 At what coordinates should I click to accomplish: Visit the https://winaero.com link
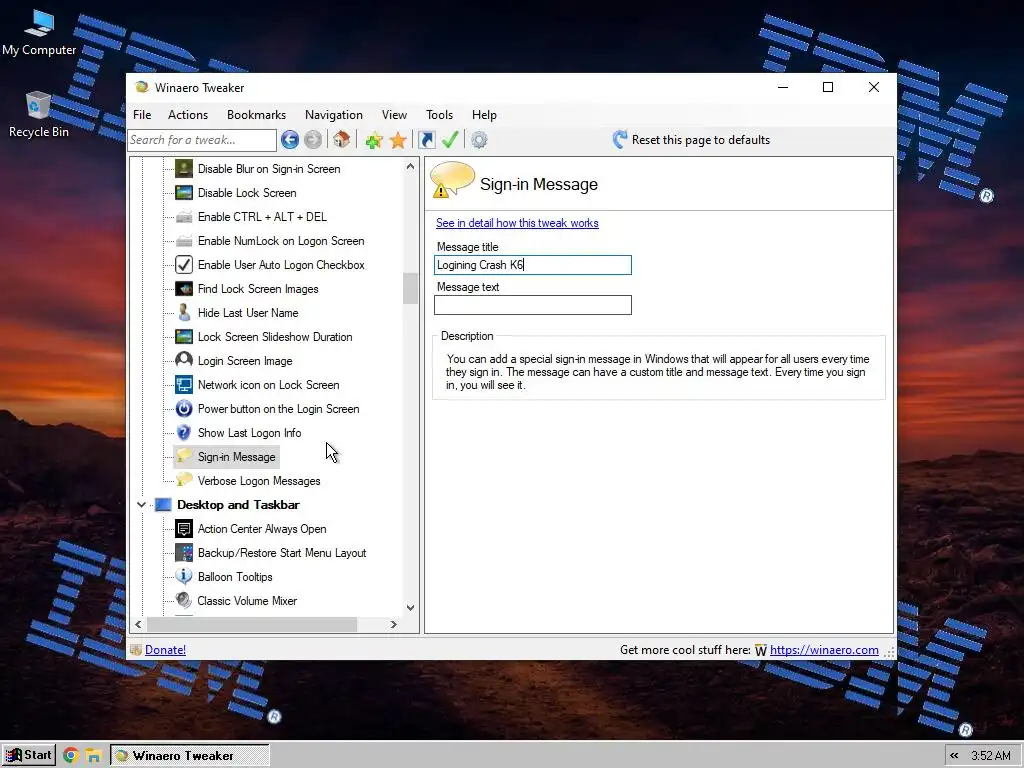824,650
